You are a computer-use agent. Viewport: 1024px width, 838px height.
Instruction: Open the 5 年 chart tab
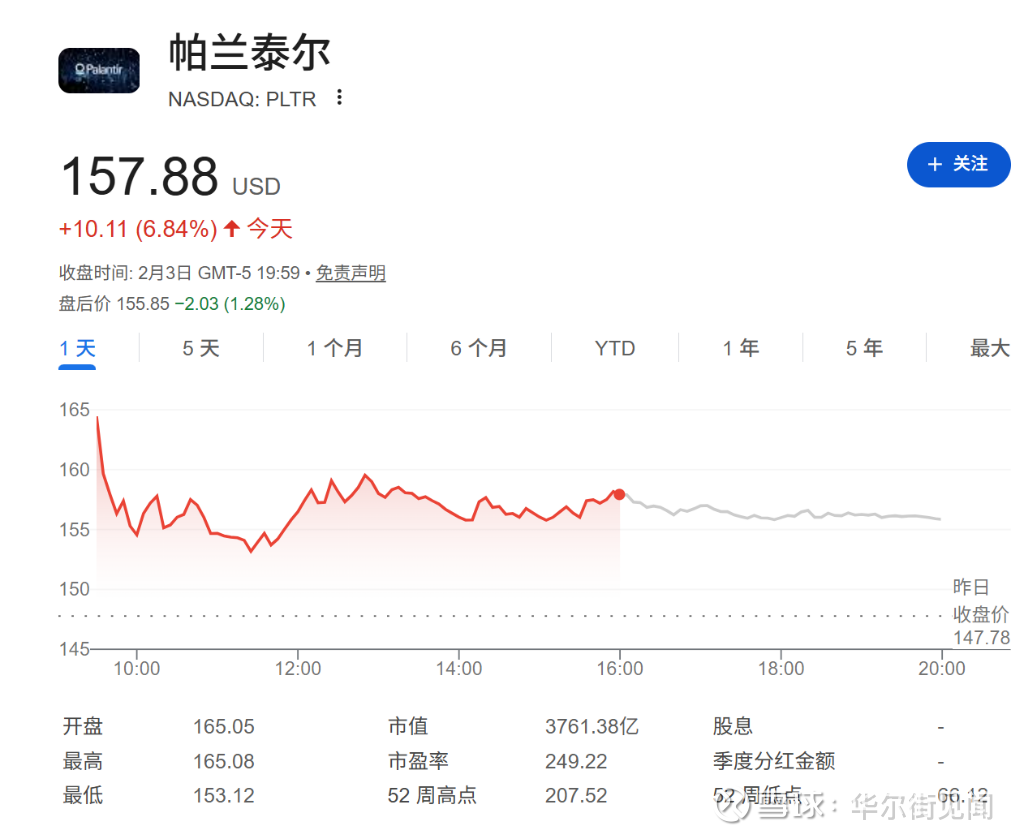pos(864,348)
